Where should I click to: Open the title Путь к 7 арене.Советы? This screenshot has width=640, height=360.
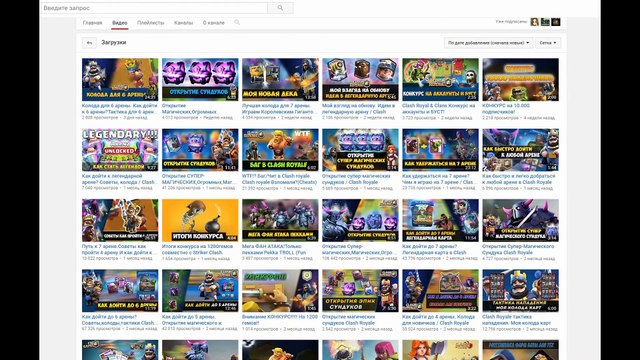(x=119, y=249)
